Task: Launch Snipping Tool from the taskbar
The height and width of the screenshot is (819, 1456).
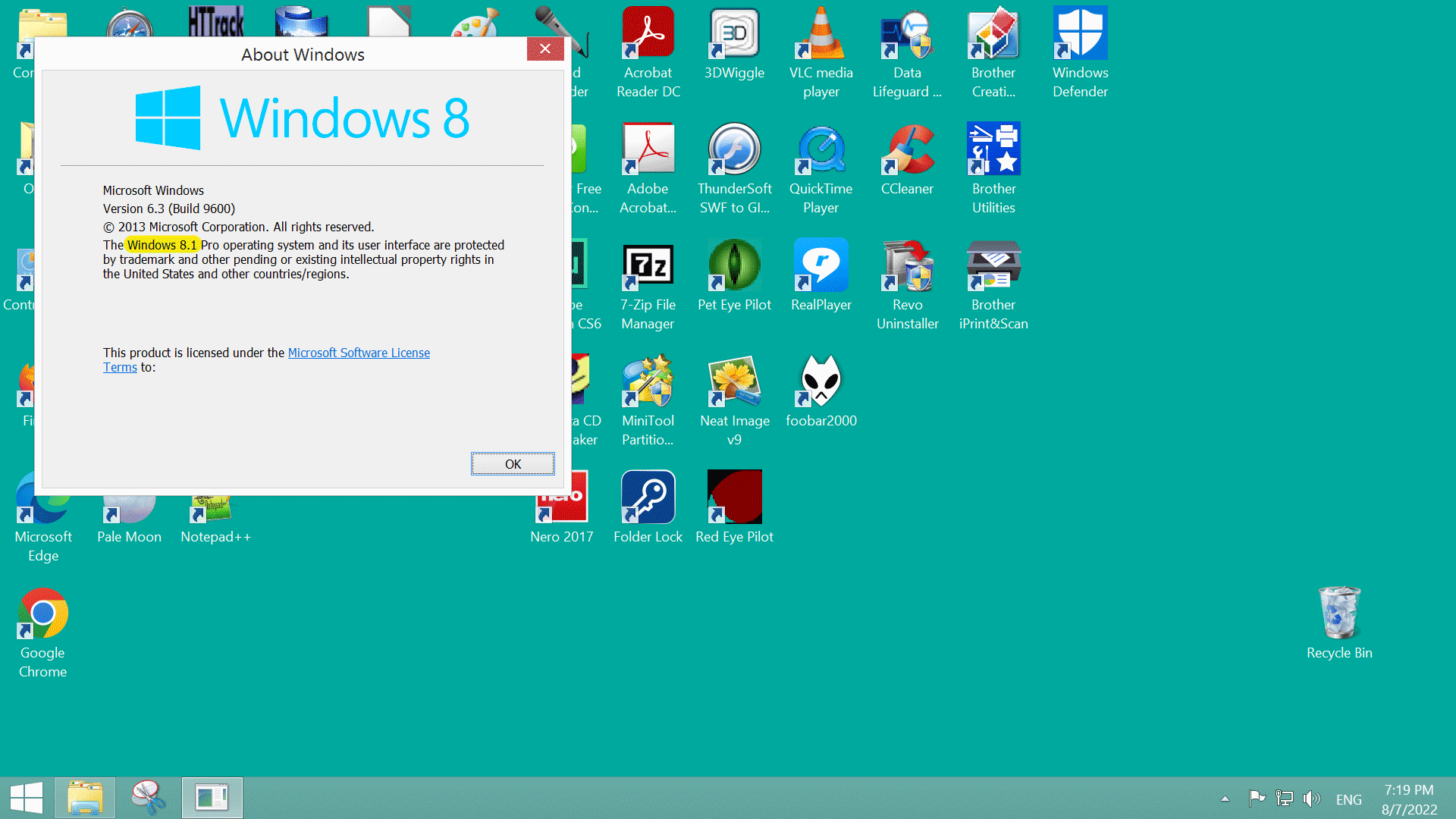Action: 149,799
